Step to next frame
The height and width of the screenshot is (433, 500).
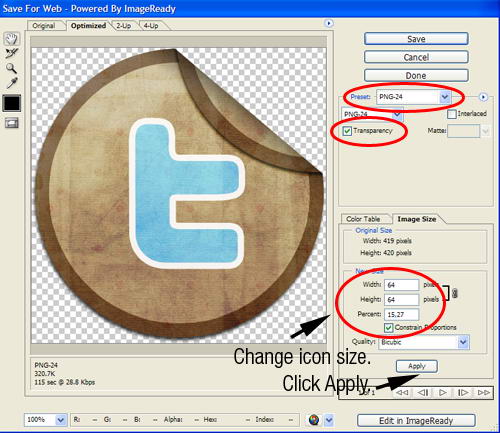pos(463,392)
